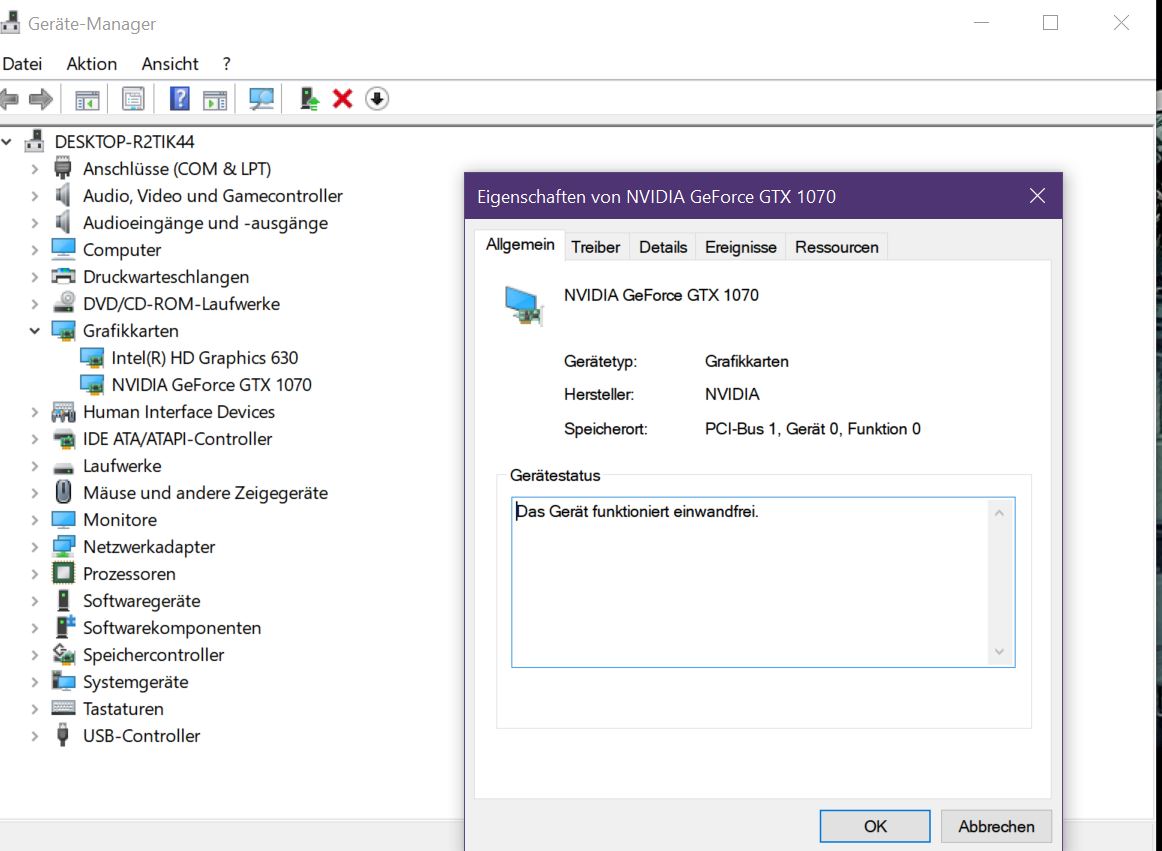
Task: Click the DESKTOP-R2TIK44 computer icon
Action: [35, 141]
